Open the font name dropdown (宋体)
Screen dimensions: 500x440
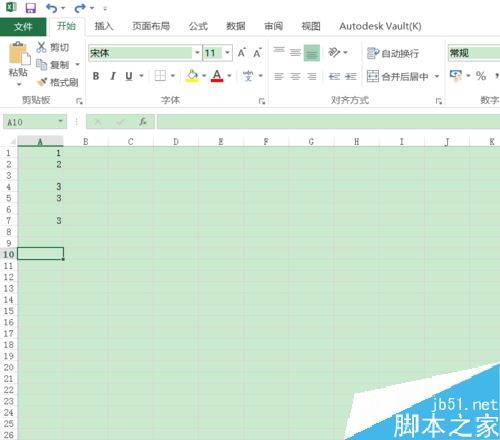pyautogui.click(x=197, y=53)
